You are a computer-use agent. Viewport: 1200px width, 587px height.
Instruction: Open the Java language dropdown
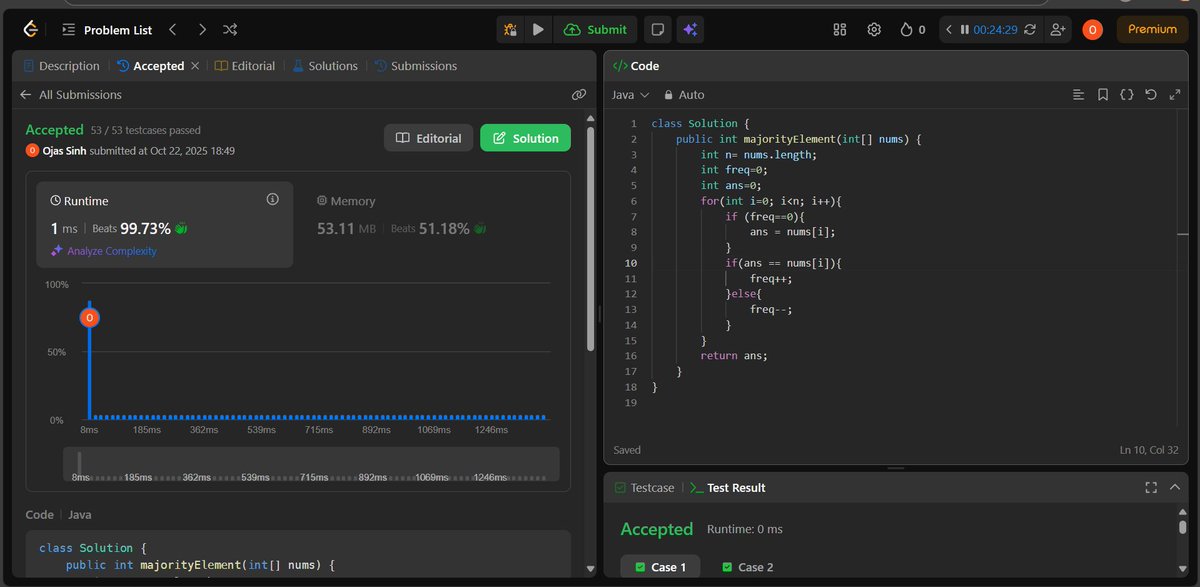pyautogui.click(x=630, y=95)
